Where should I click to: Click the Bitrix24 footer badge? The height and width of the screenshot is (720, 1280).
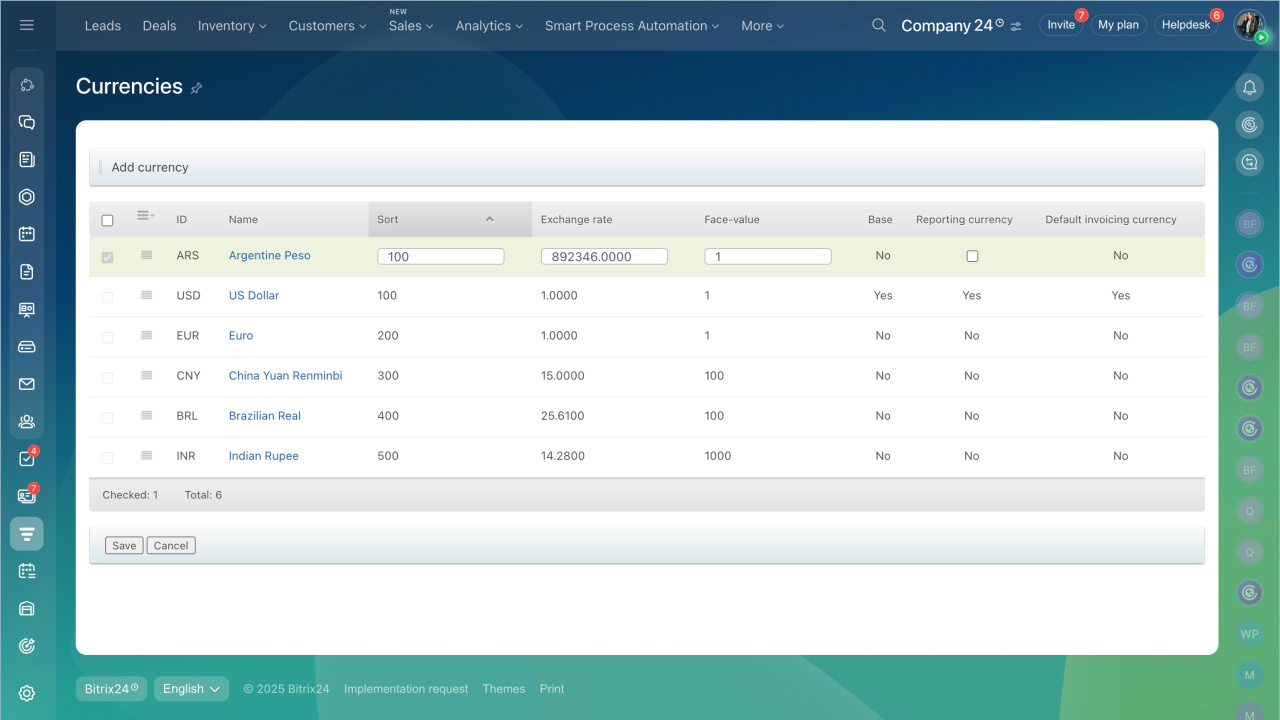click(x=111, y=689)
